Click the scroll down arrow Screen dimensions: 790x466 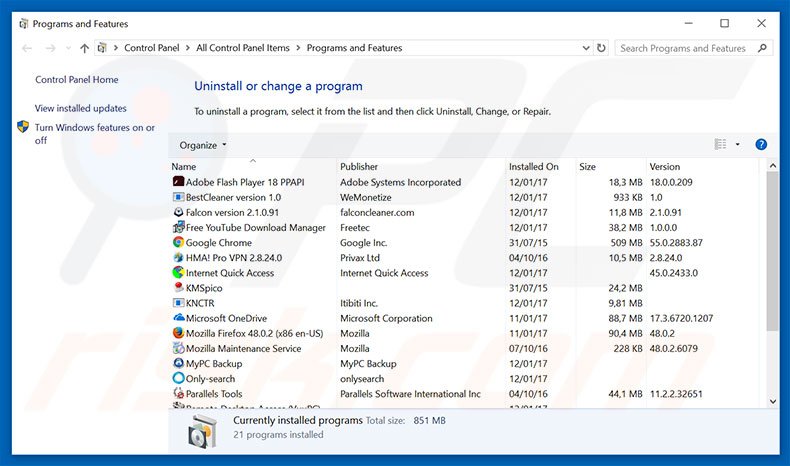tap(773, 401)
